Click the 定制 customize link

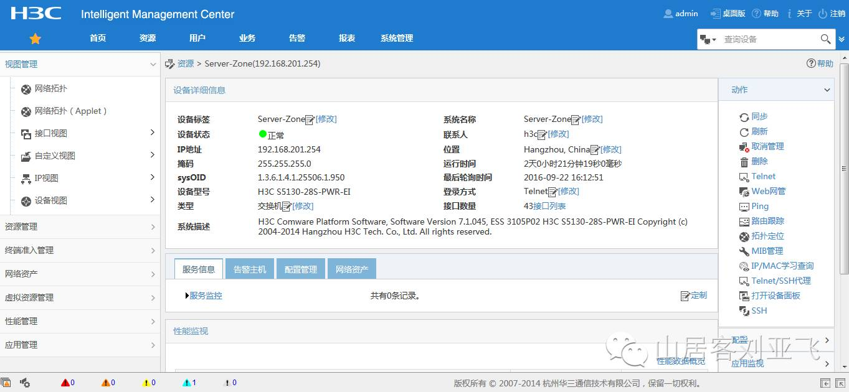(699, 296)
